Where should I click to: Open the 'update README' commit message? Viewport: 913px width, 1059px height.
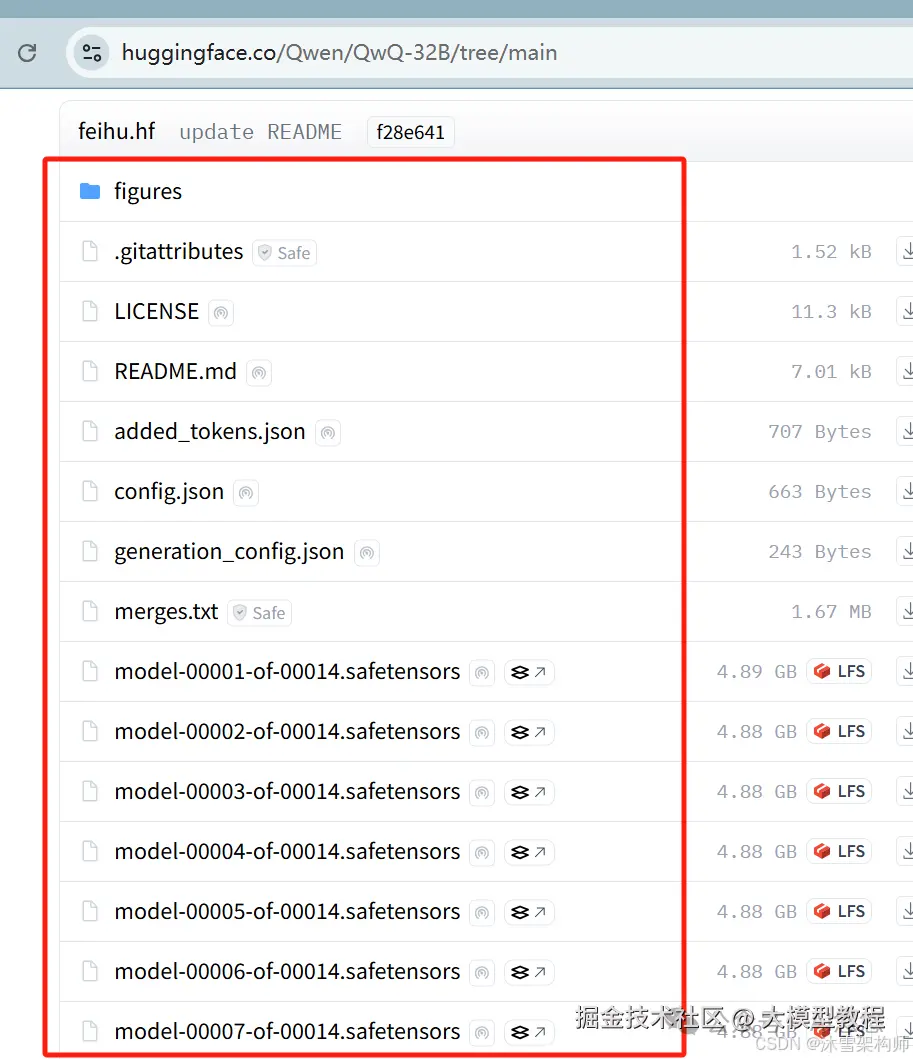(261, 132)
